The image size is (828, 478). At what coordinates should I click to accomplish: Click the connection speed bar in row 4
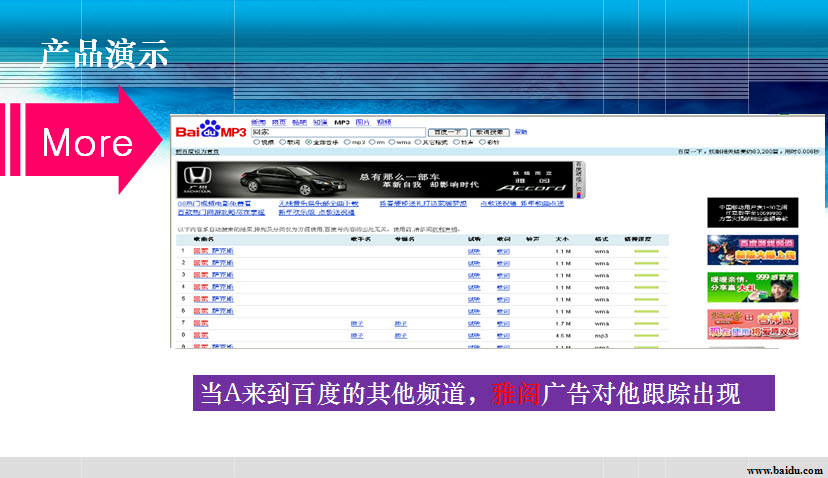646,287
